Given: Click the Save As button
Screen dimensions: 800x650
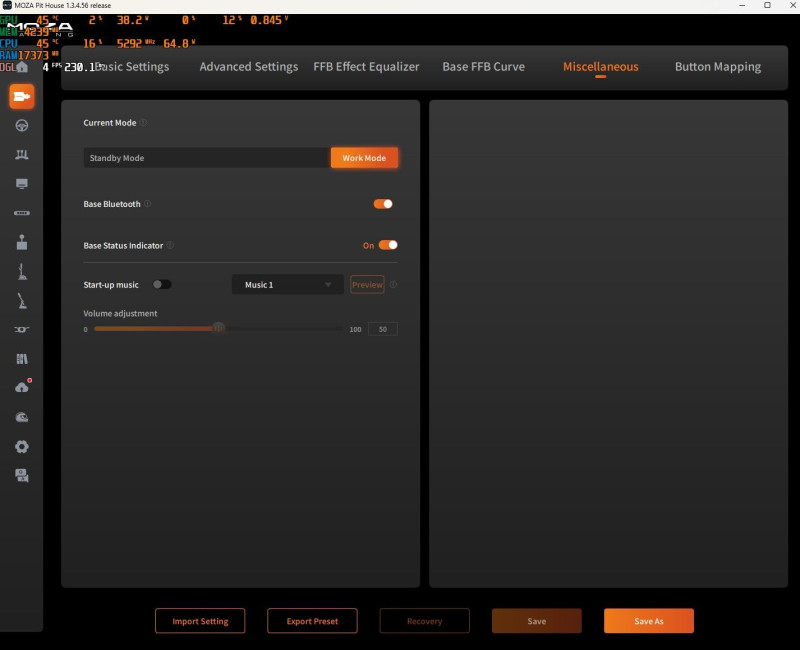Looking at the screenshot, I should [x=649, y=621].
